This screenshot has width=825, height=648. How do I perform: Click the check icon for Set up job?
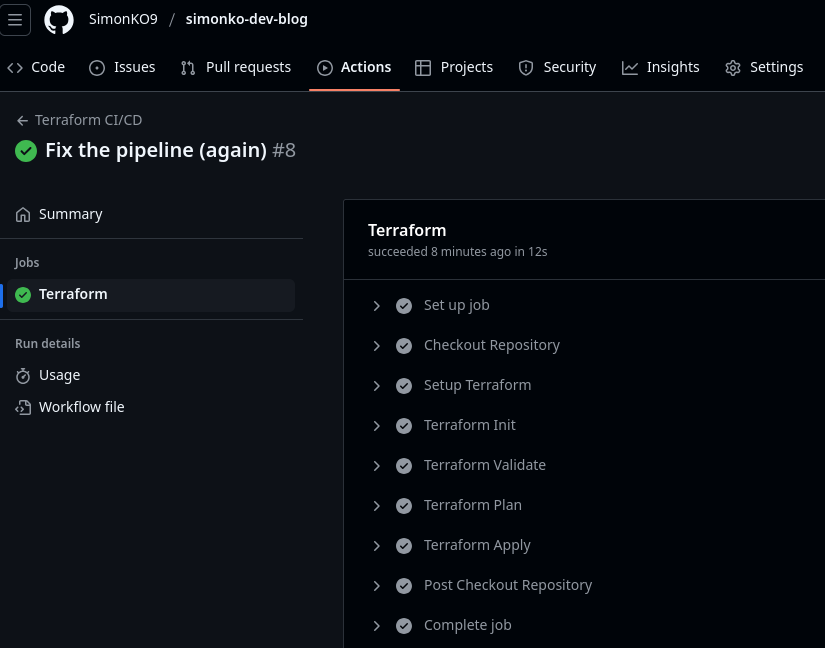tap(404, 306)
